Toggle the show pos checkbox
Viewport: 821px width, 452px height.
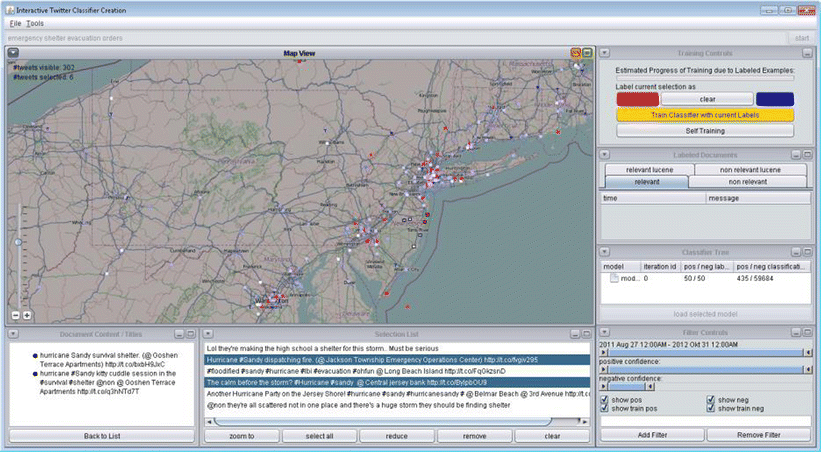605,399
